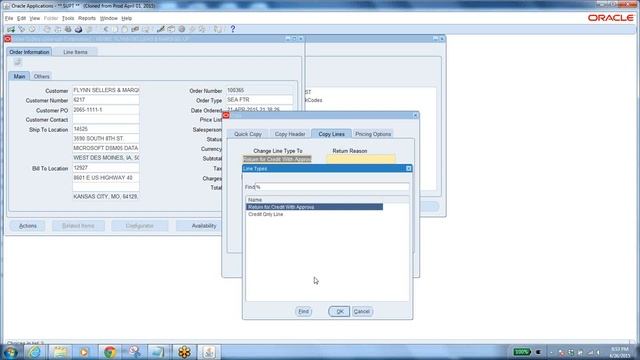Switch to the Others sub-tab
The width and height of the screenshot is (640, 360).
(42, 76)
